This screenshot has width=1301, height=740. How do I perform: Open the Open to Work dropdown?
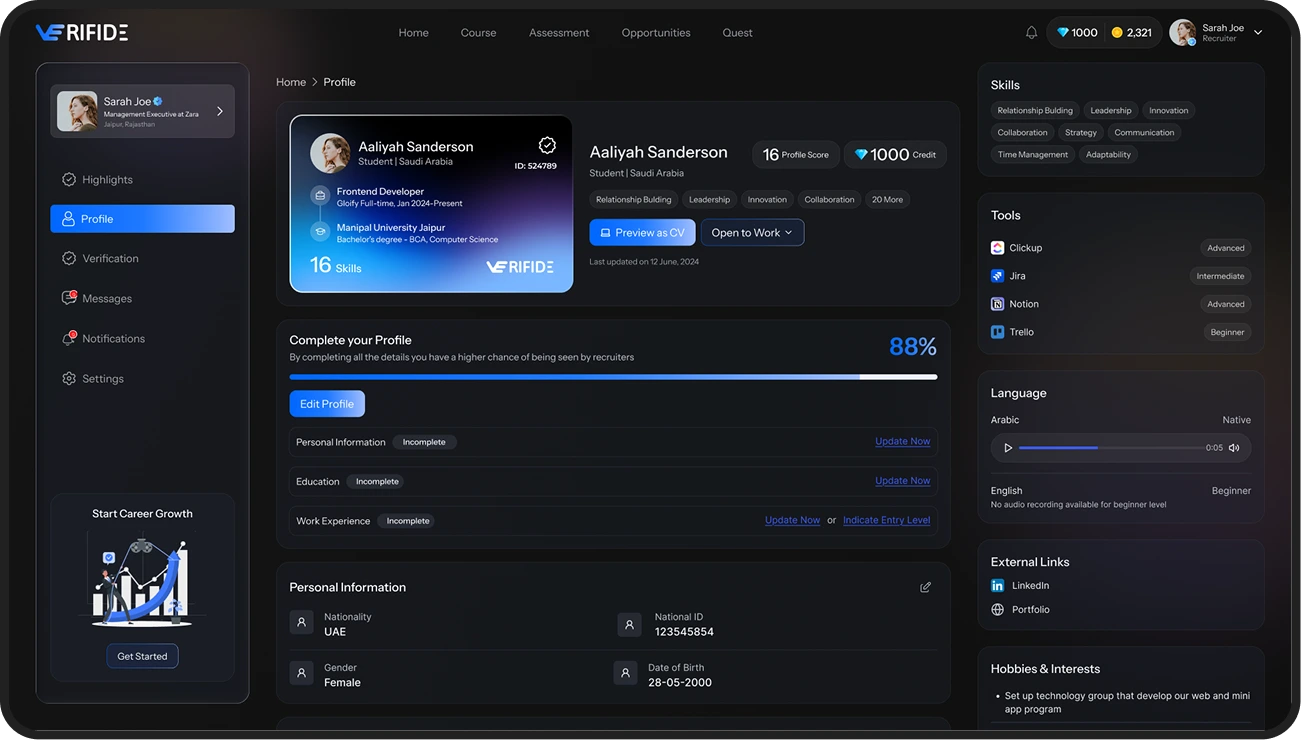(752, 233)
